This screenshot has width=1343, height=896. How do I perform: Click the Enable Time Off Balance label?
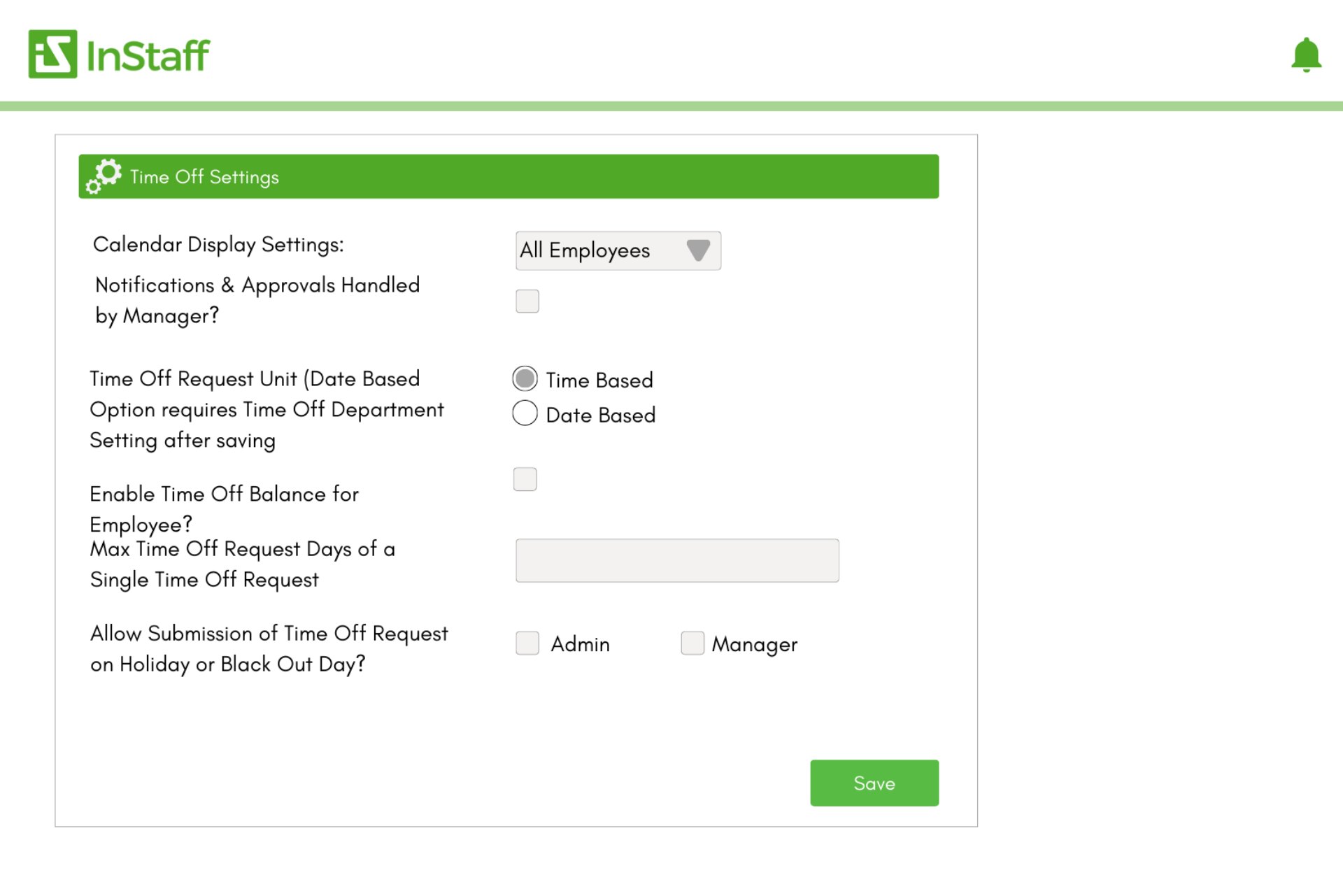(224, 509)
